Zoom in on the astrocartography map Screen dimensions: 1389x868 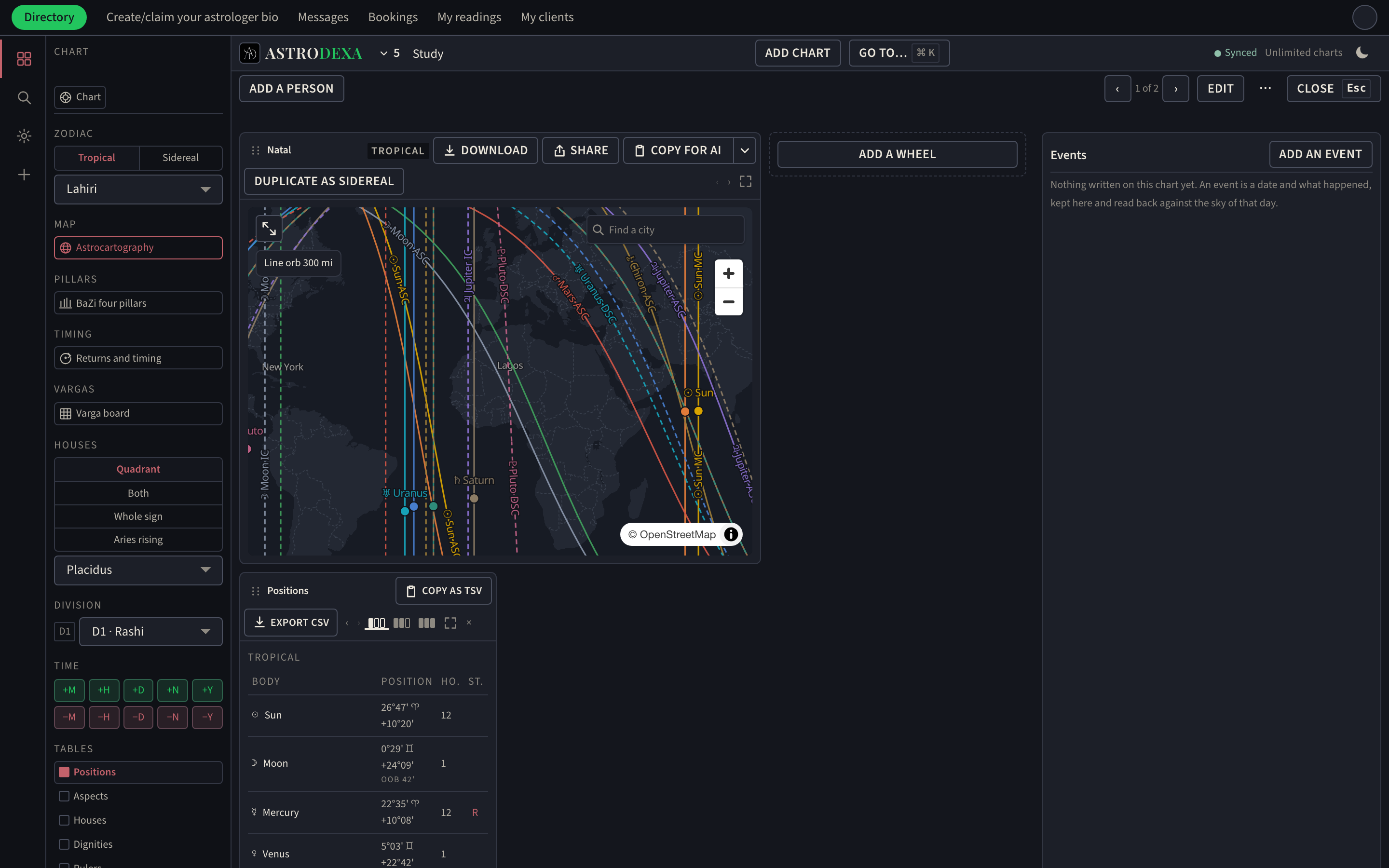click(728, 273)
